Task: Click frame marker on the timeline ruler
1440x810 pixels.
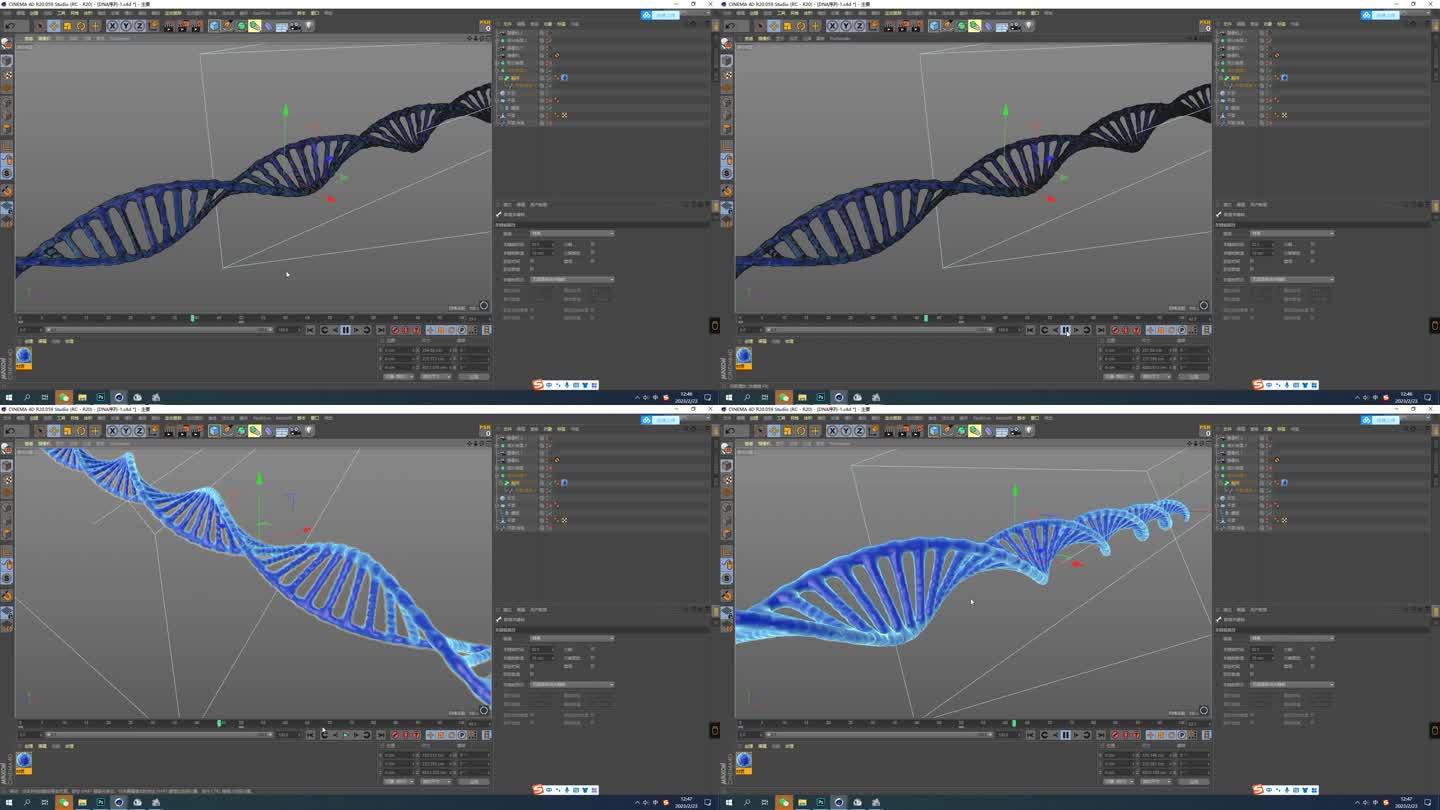Action: pos(192,317)
